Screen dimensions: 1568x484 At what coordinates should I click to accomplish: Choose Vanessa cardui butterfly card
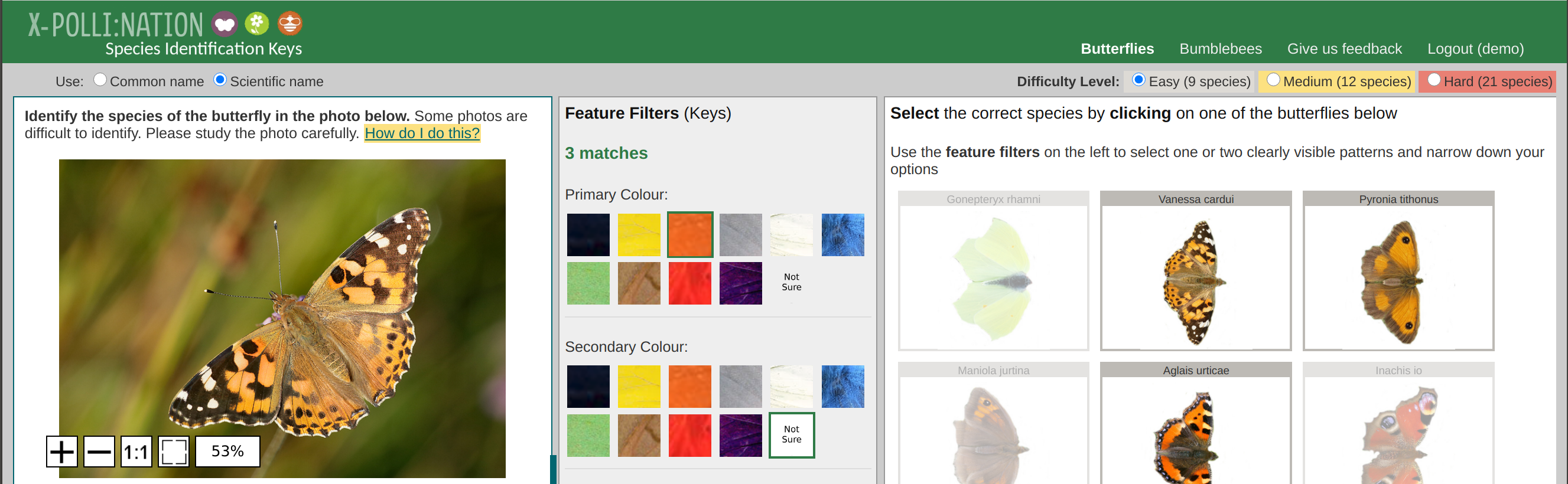(1196, 271)
